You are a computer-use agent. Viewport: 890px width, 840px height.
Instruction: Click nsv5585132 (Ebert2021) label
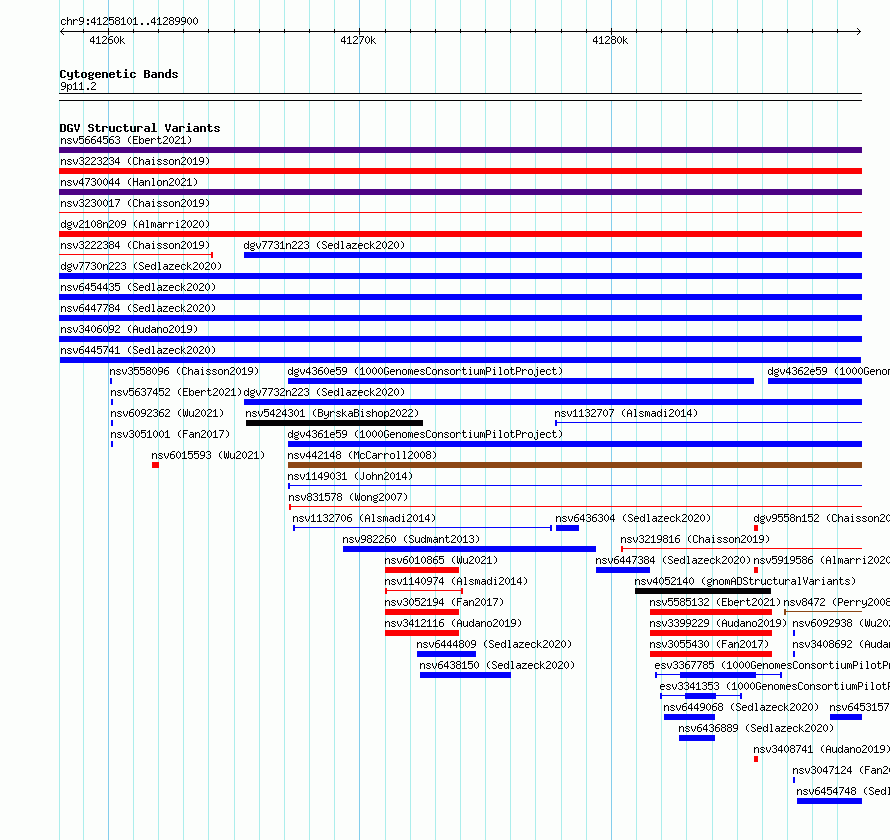(715, 602)
